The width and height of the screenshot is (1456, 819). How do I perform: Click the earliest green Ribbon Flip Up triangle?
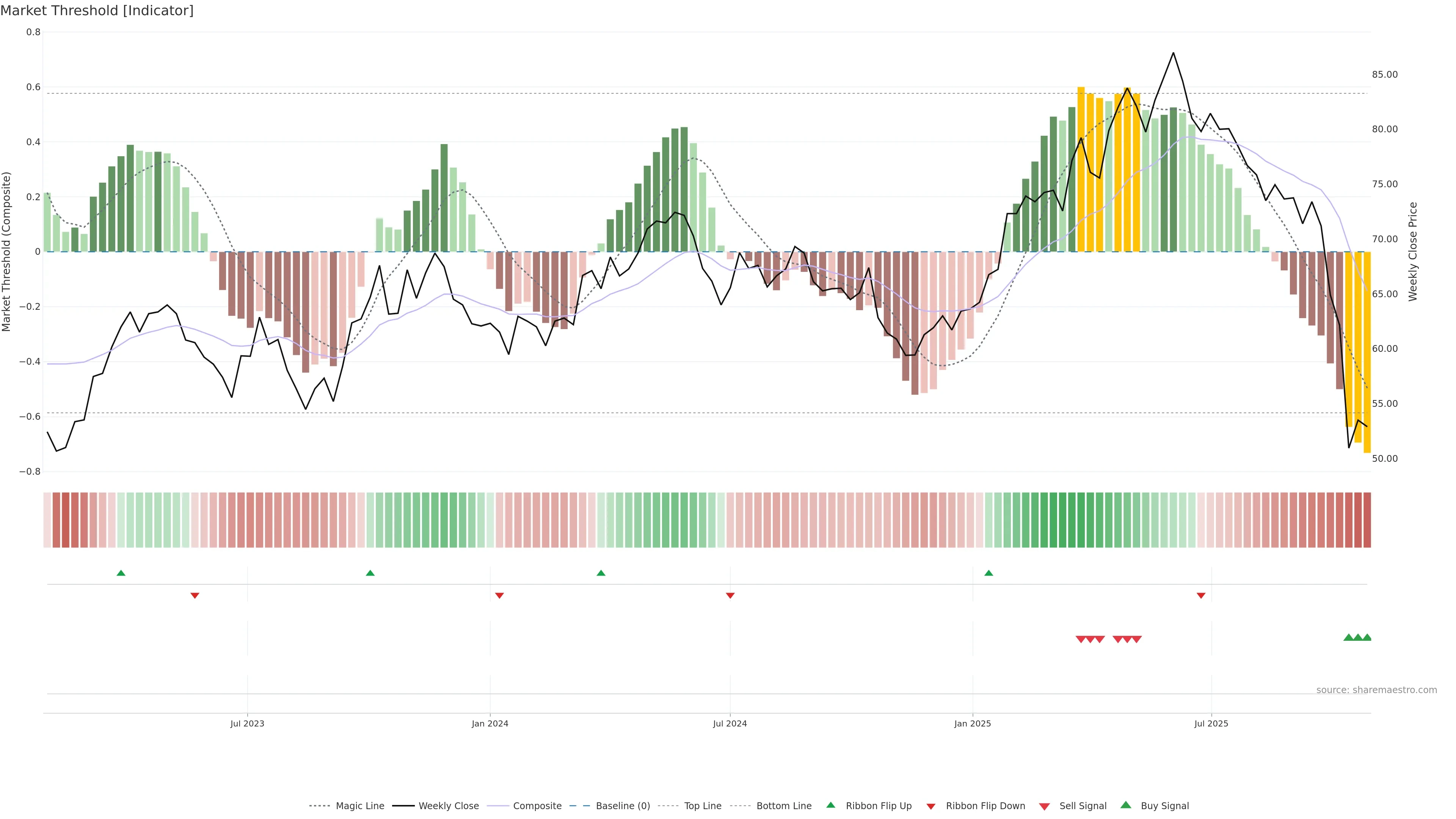coord(121,573)
